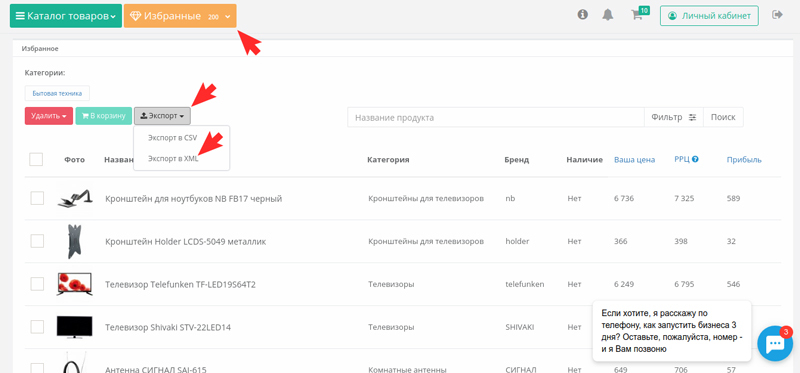This screenshot has height=373, width=800.
Task: Open notifications bell icon
Action: point(607,15)
